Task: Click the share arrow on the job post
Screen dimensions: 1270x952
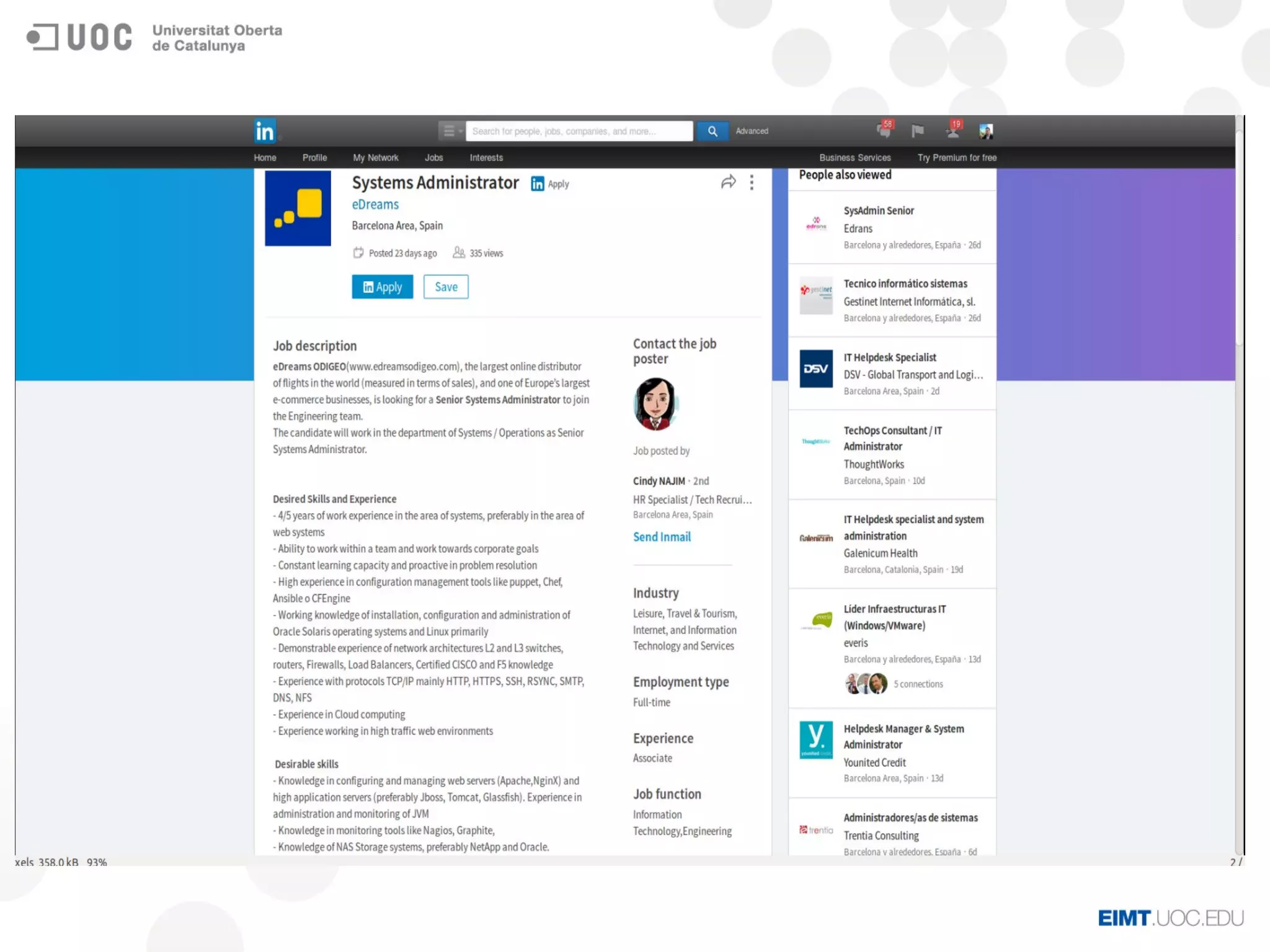Action: [729, 182]
